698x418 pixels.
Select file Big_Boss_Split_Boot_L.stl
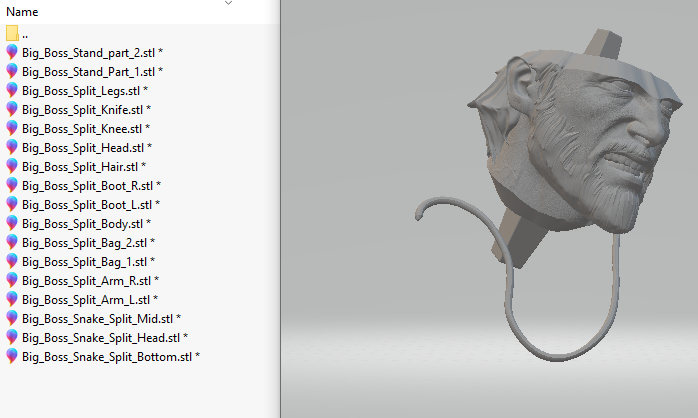pos(91,205)
